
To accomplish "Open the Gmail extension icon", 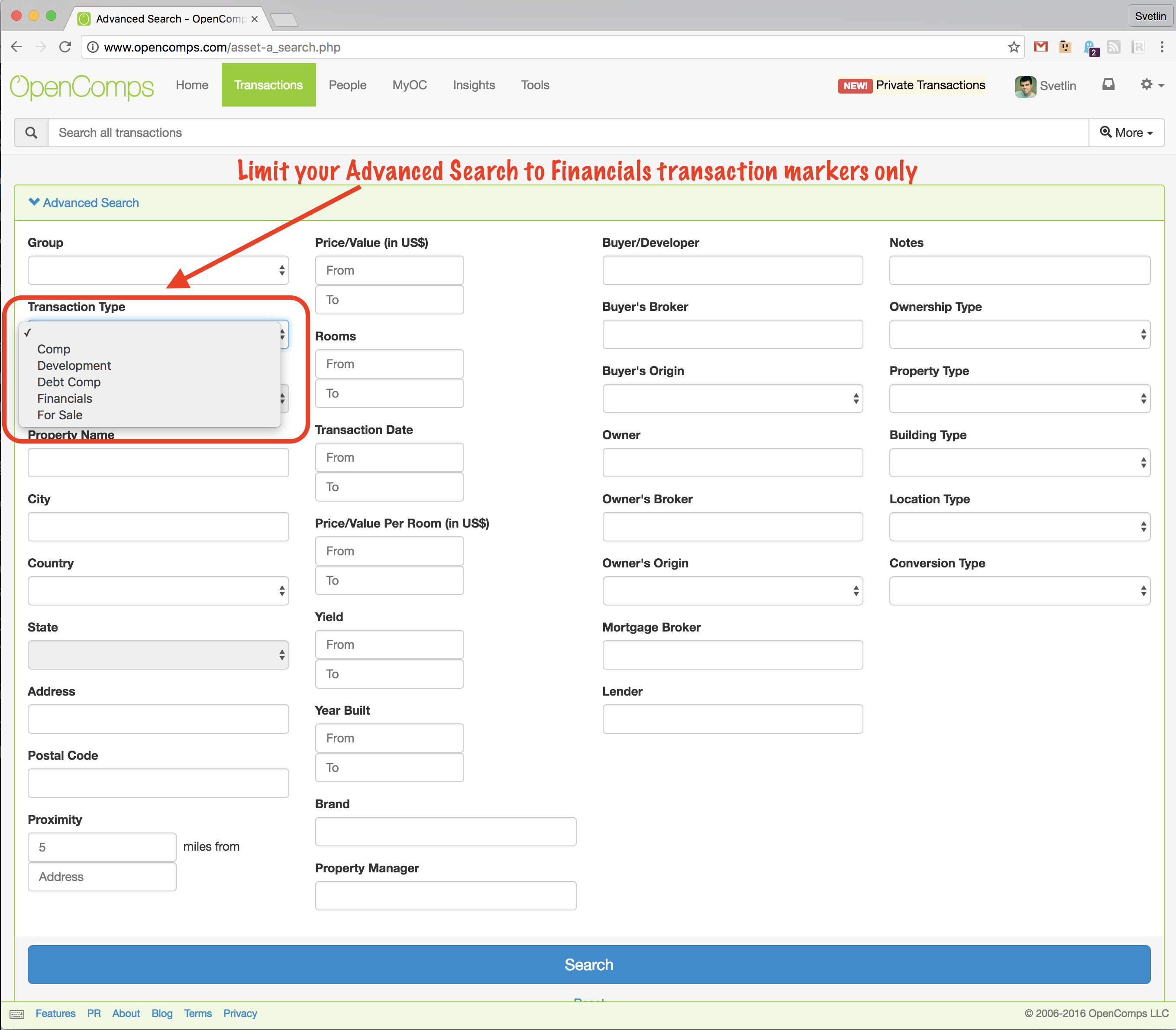I will (x=1040, y=47).
